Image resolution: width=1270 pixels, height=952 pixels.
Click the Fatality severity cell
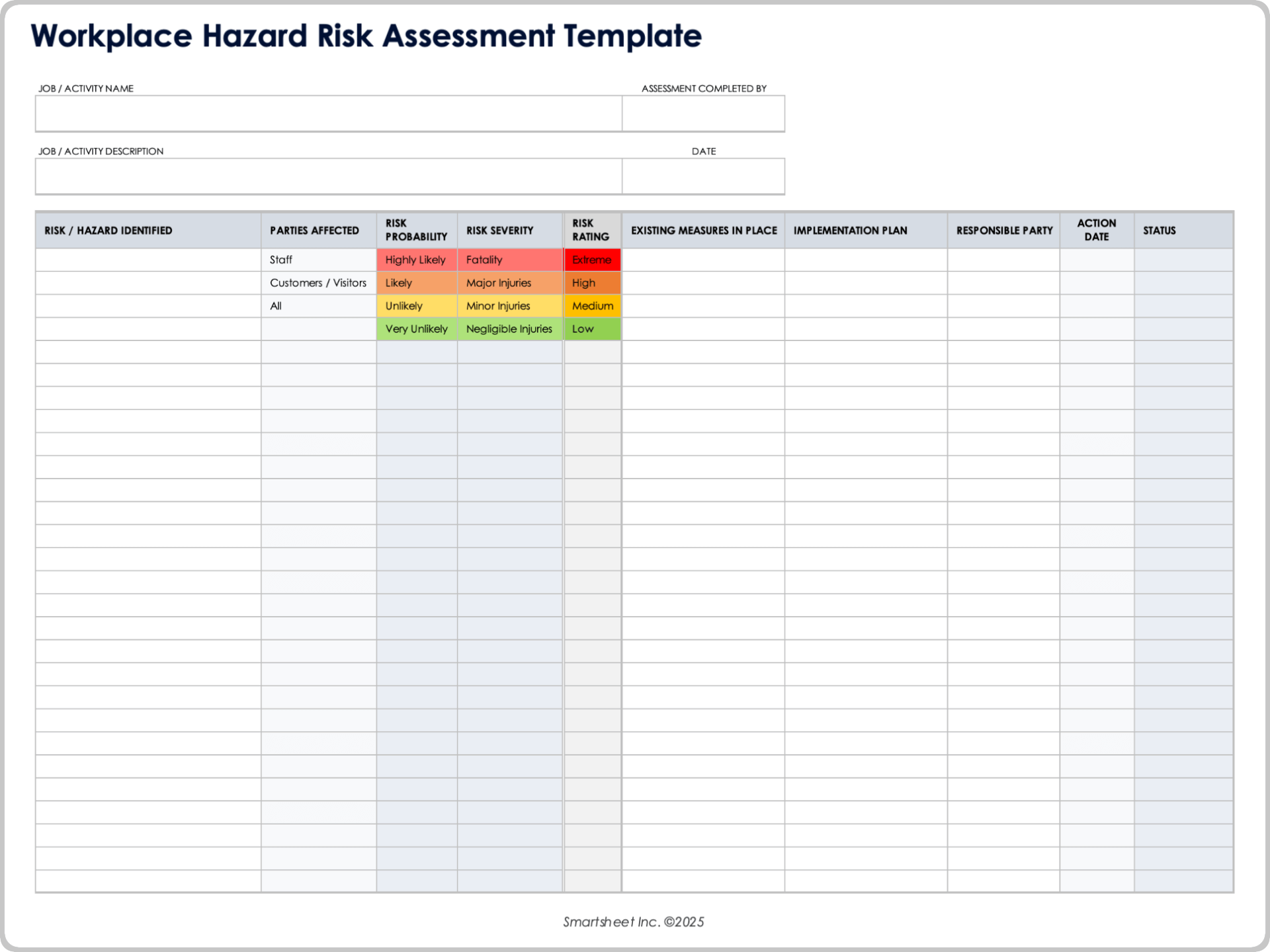click(509, 259)
